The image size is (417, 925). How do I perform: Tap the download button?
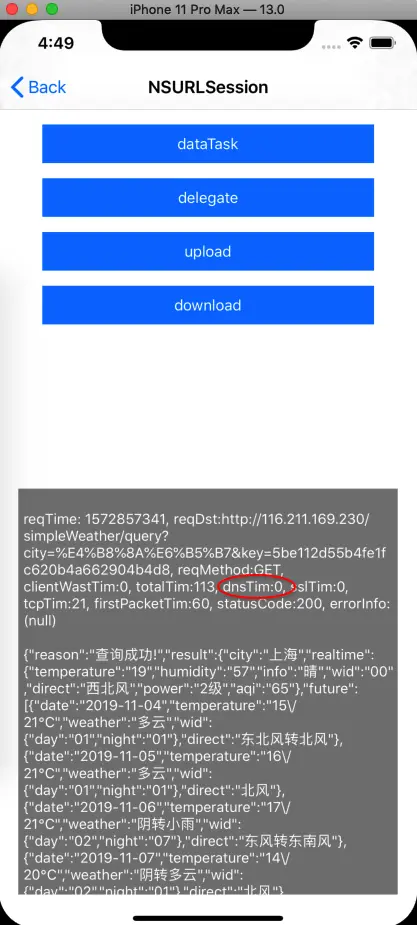208,305
